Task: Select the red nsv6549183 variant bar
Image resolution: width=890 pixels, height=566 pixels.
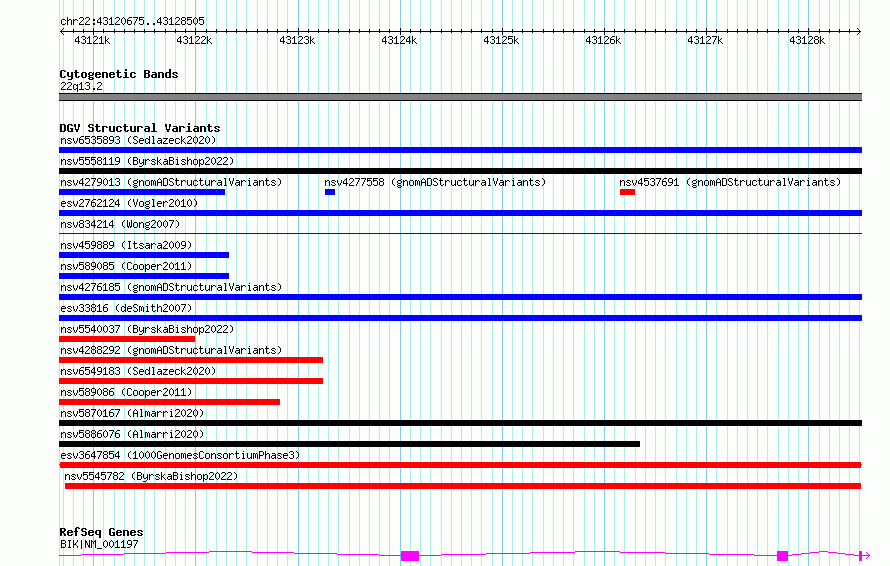Action: [x=191, y=381]
